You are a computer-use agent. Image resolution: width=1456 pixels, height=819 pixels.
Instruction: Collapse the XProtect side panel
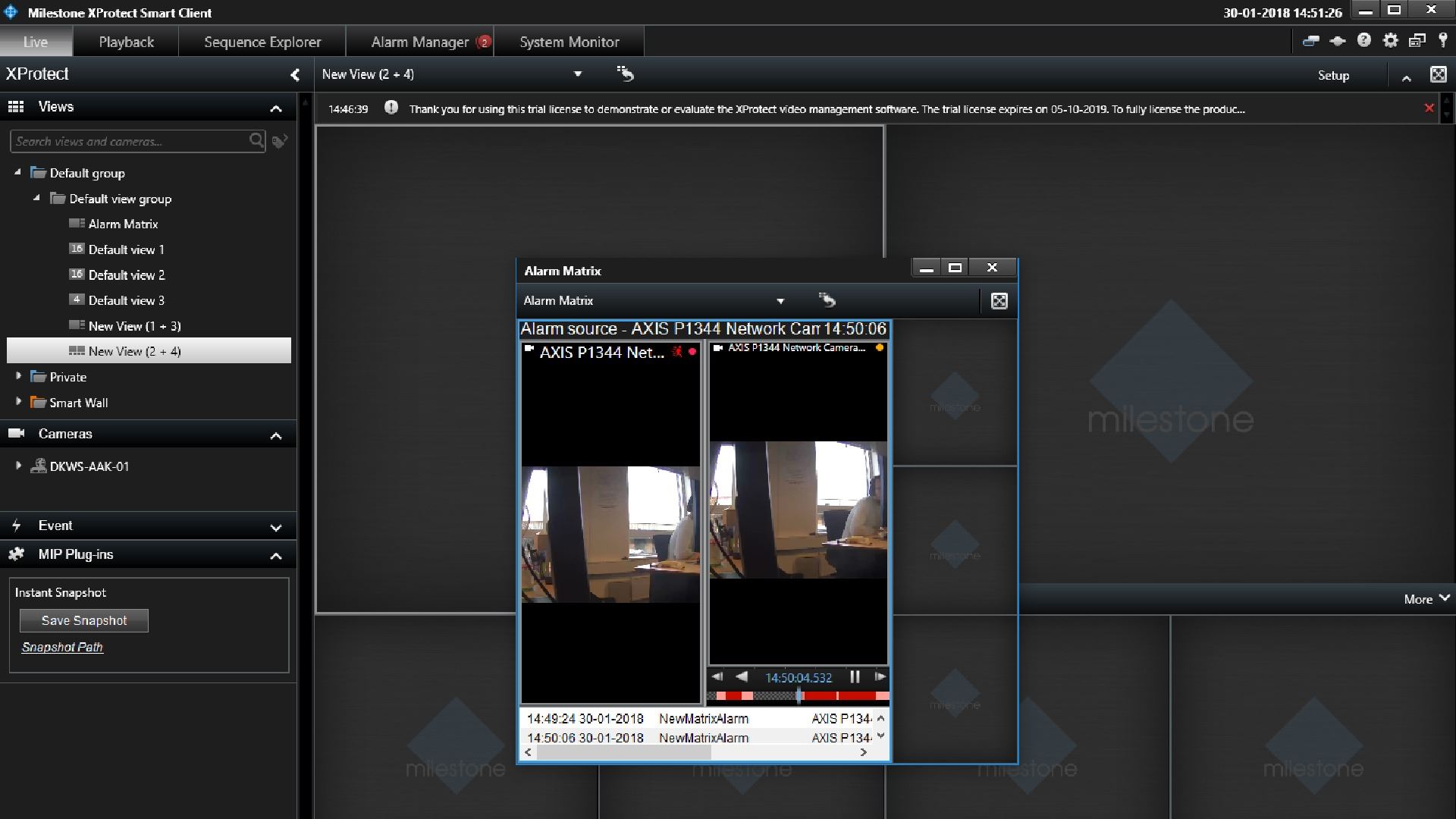(295, 74)
